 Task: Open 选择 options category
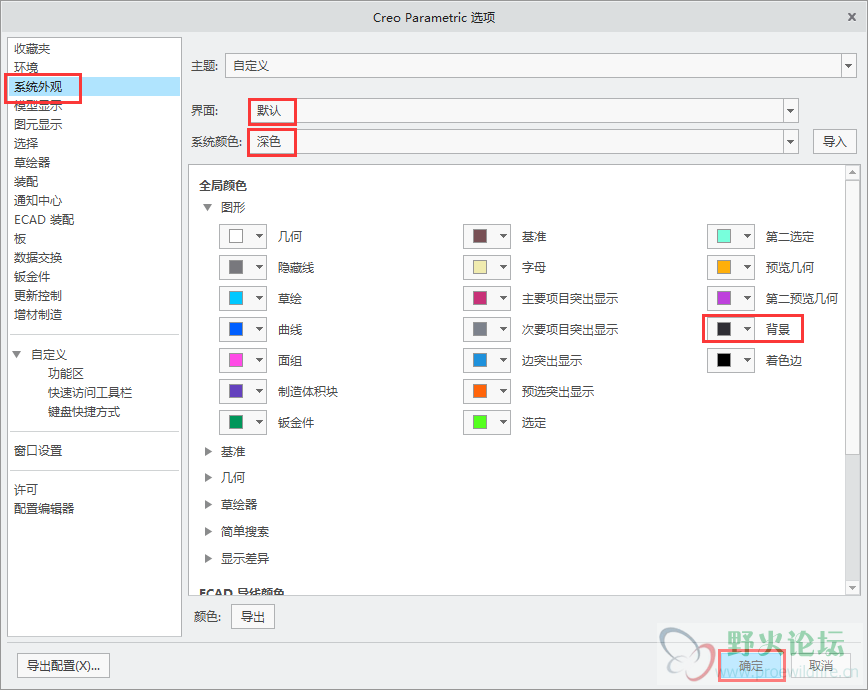pyautogui.click(x=26, y=143)
